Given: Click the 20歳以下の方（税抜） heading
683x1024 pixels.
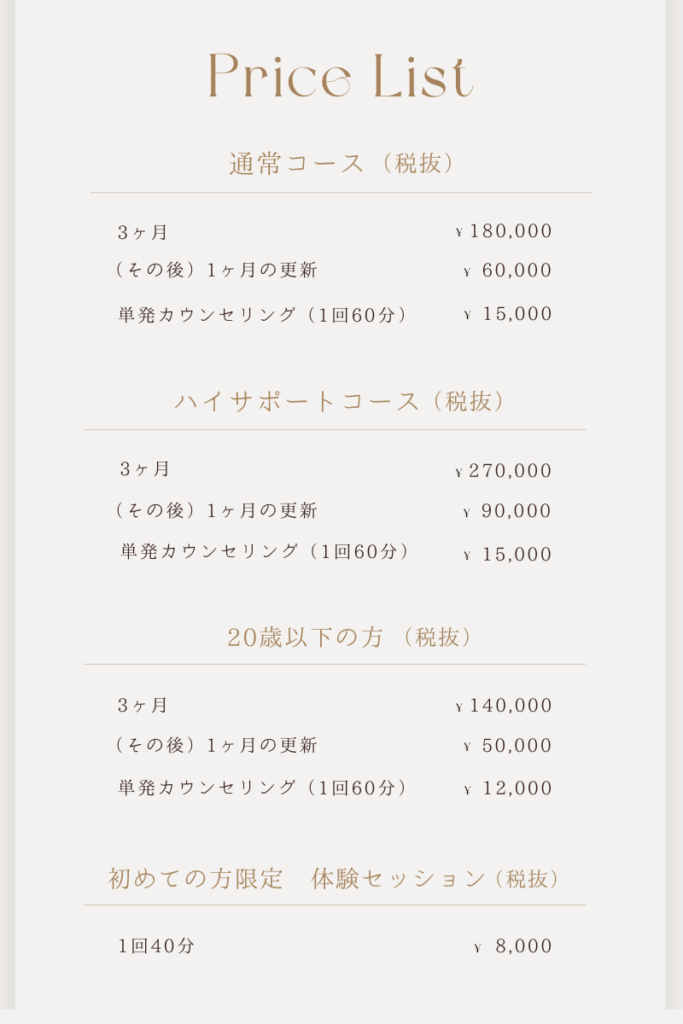Looking at the screenshot, I should click(x=349, y=637).
